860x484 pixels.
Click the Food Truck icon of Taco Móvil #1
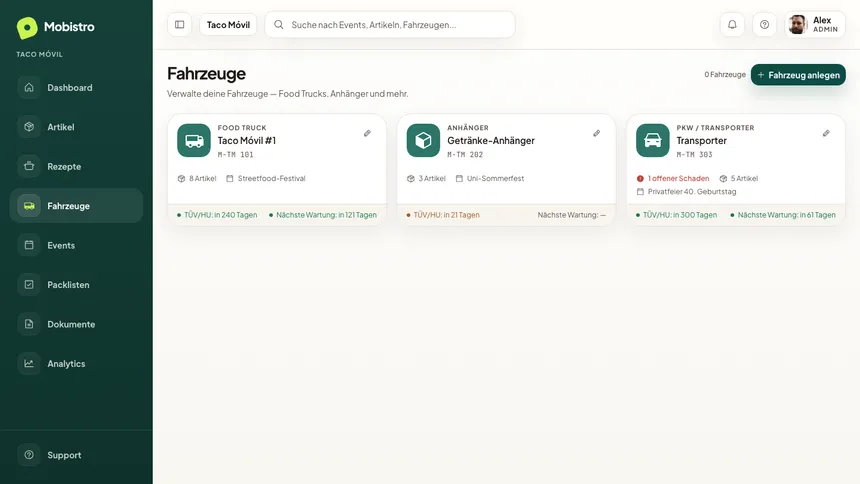(194, 140)
